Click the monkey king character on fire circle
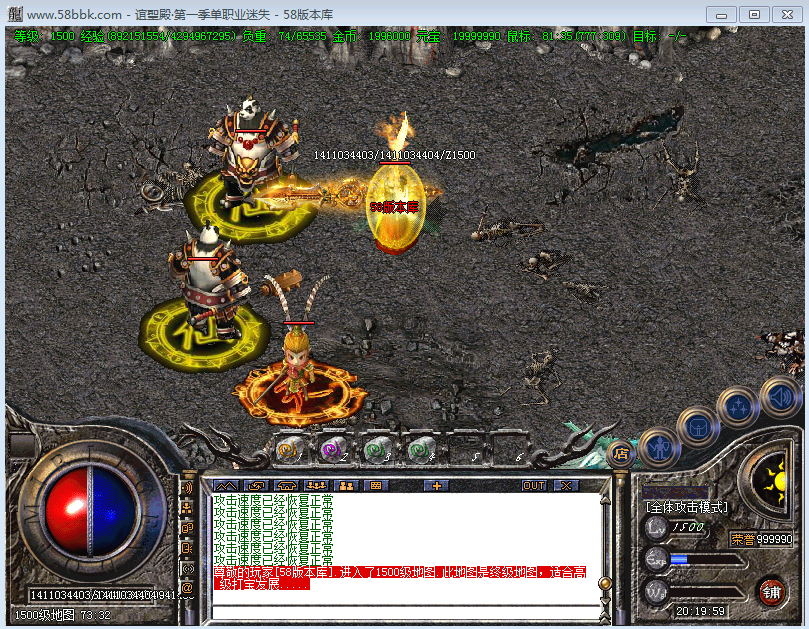Screen dimensions: 809x629 point(297,366)
